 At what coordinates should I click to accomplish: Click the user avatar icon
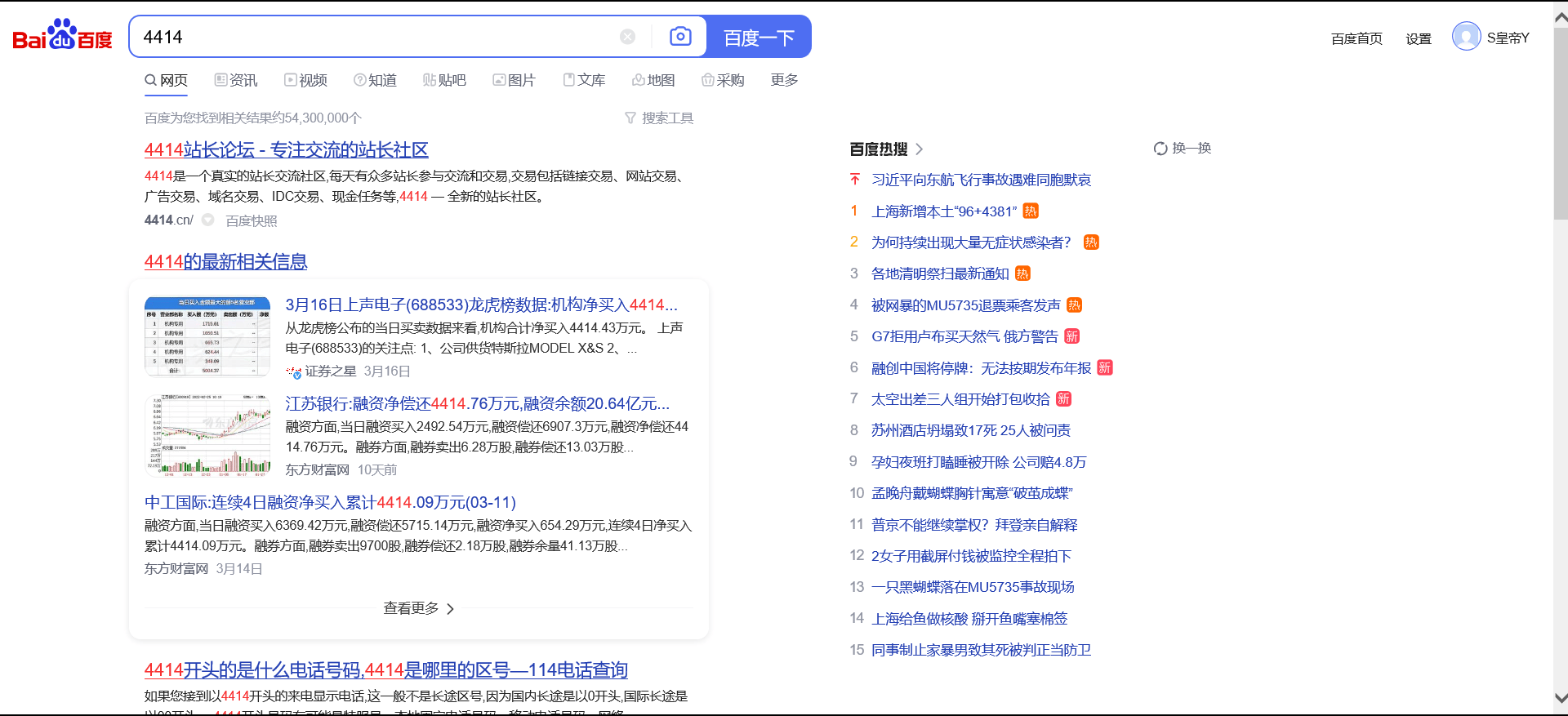pyautogui.click(x=1467, y=37)
